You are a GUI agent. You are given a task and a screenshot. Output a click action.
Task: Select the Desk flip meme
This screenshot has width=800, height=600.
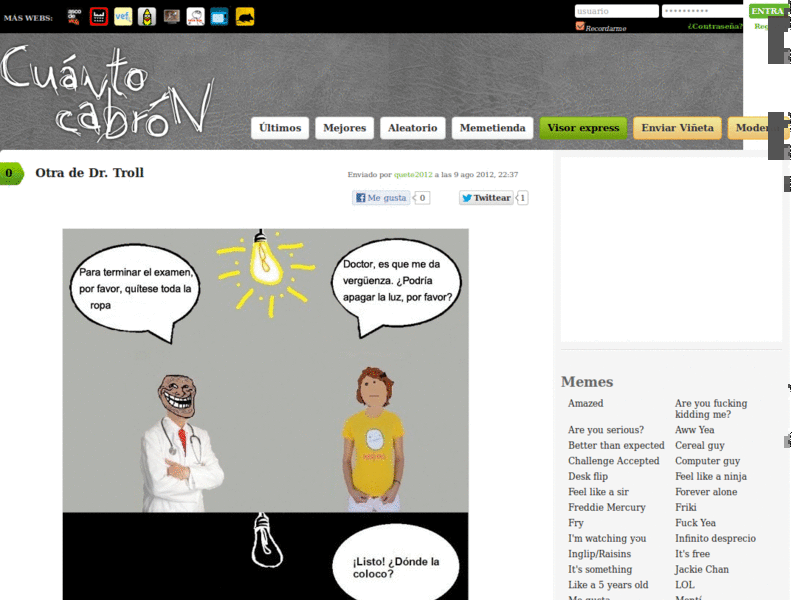pyautogui.click(x=588, y=476)
